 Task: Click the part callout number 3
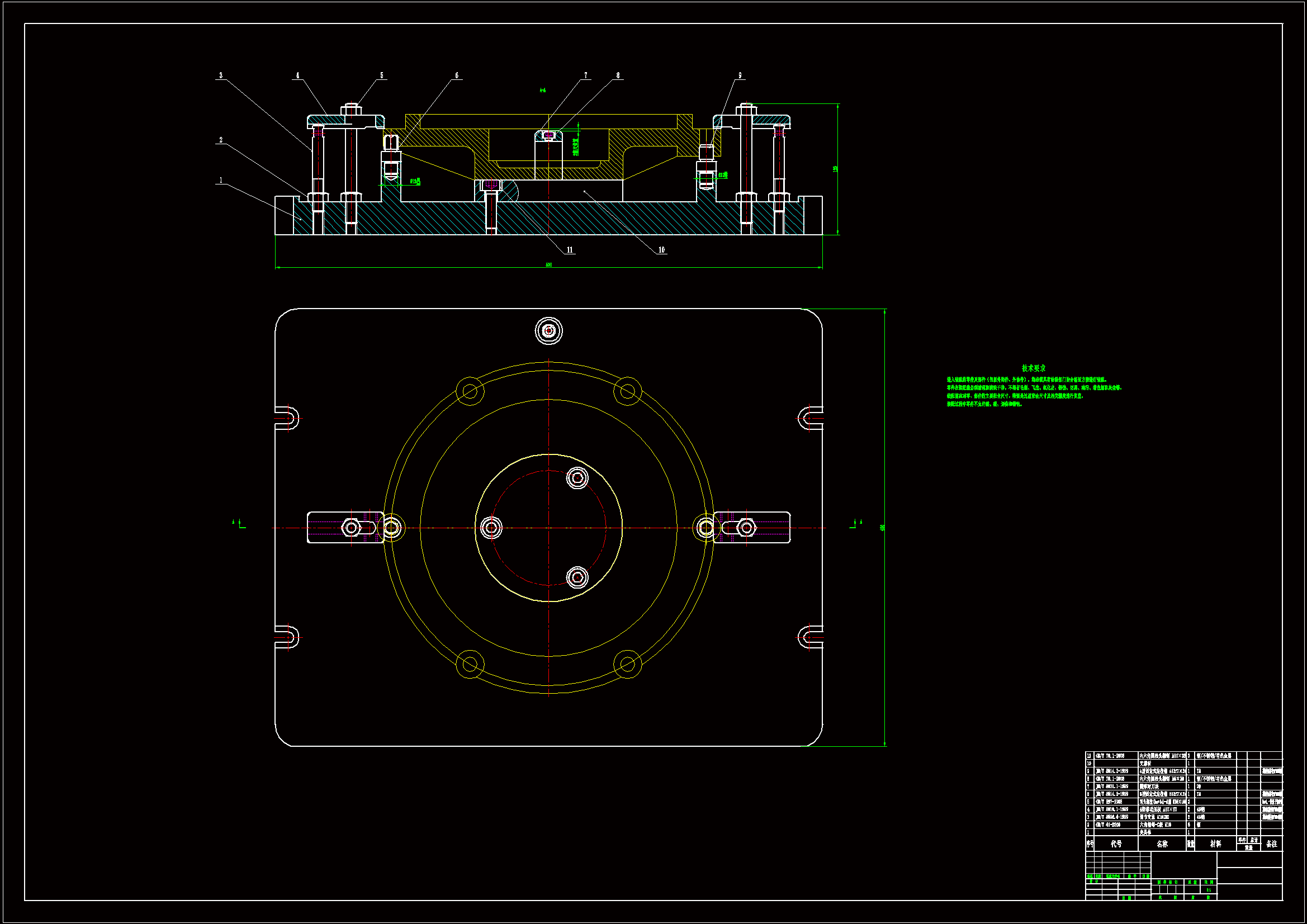(221, 75)
